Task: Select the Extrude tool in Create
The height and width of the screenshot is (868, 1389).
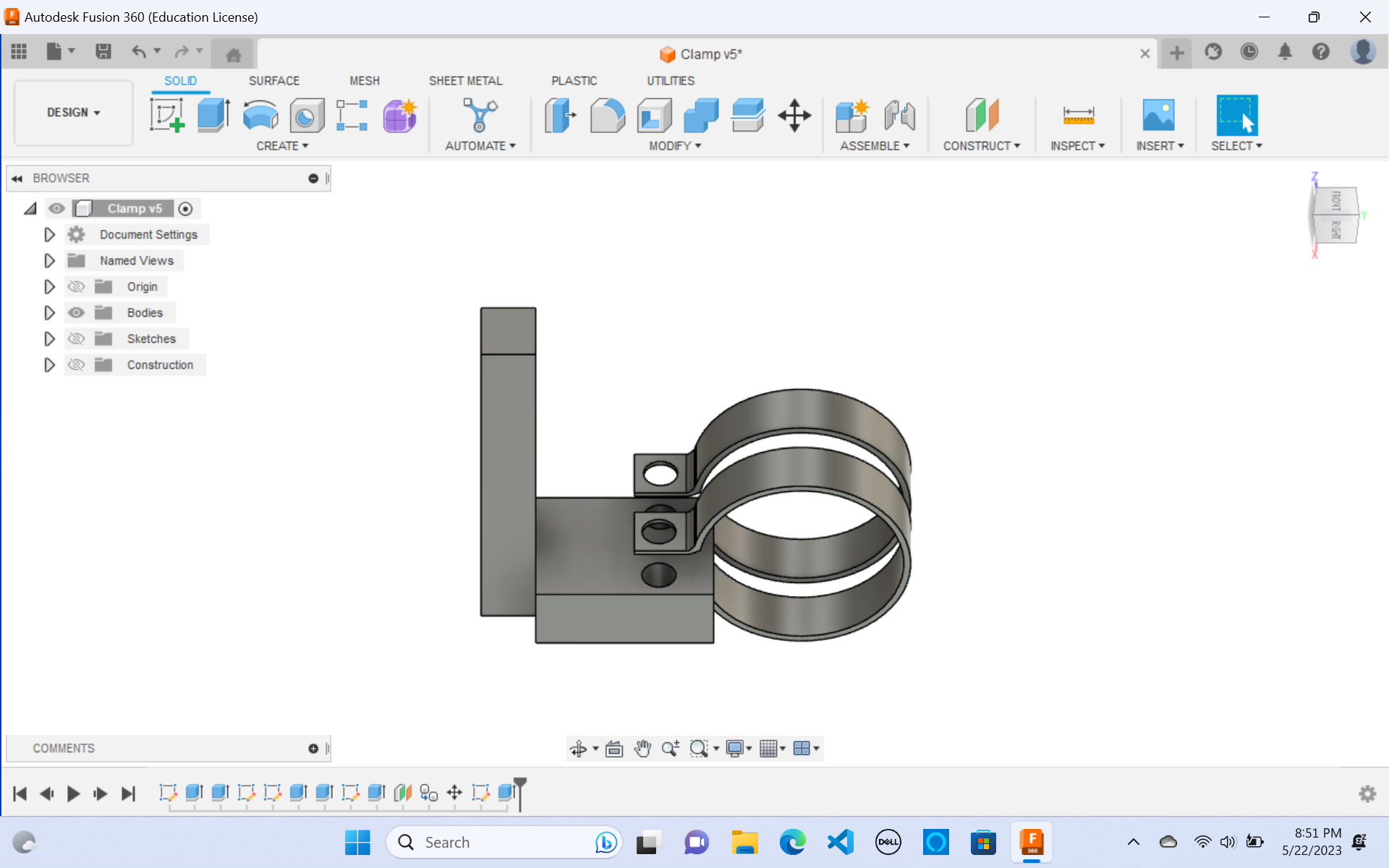Action: point(213,115)
